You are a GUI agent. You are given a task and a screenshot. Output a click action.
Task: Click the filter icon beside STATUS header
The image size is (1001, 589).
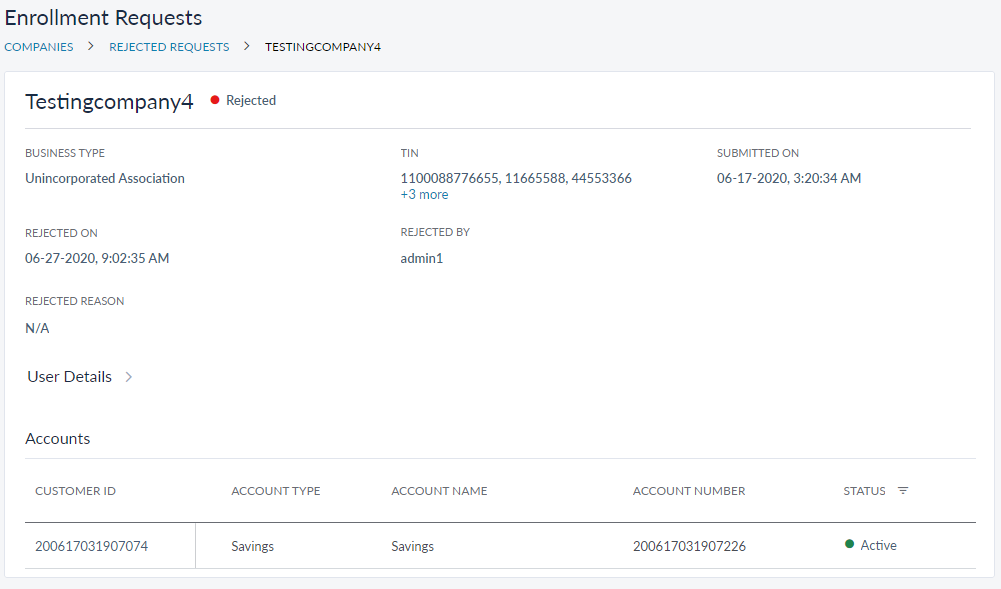coord(903,491)
